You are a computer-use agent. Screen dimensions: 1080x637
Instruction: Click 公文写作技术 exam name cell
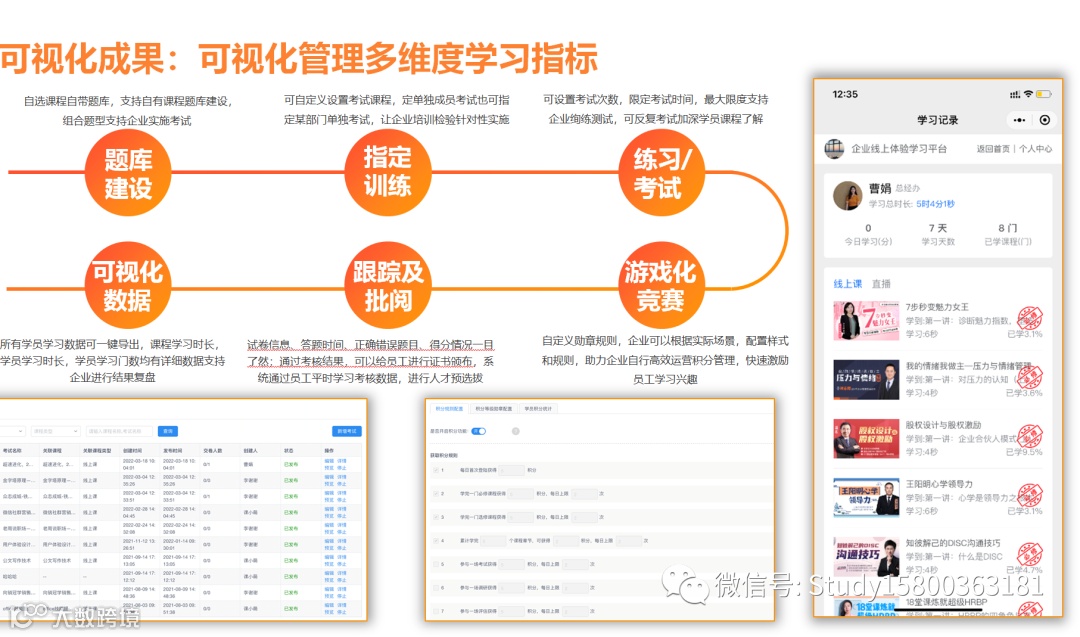point(17,561)
